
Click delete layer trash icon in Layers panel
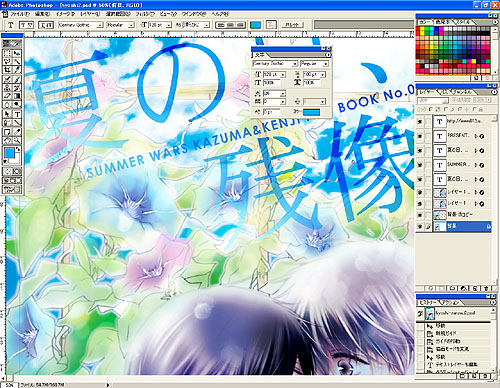(486, 288)
